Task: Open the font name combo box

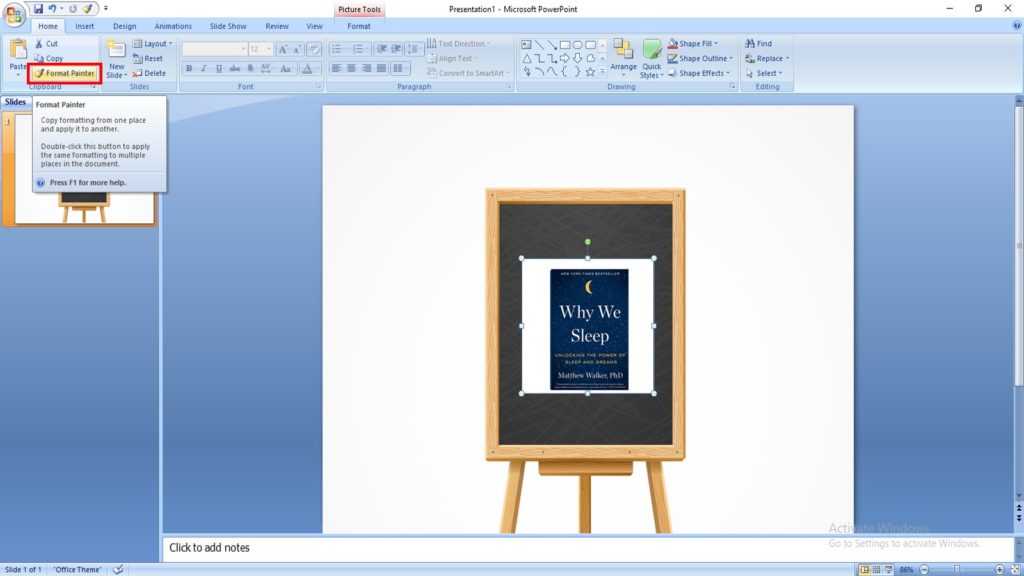Action: pyautogui.click(x=214, y=49)
